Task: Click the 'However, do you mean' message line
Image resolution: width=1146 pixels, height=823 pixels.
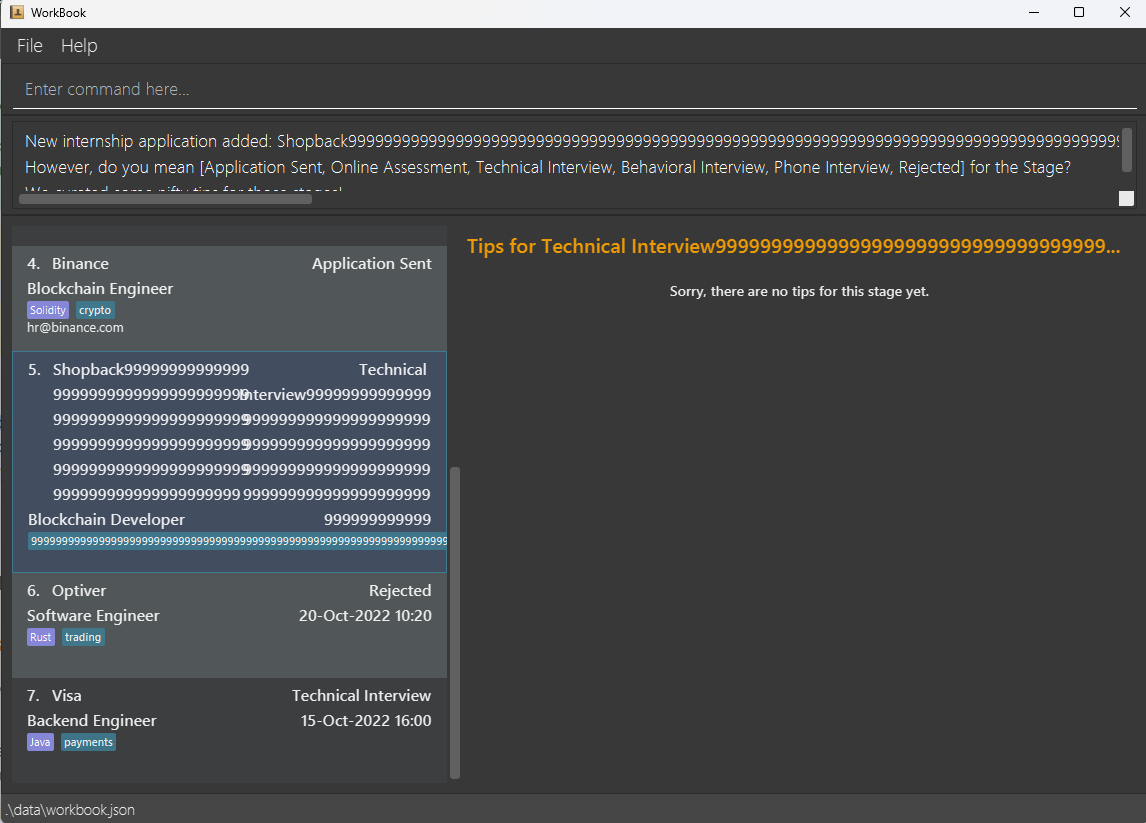Action: click(x=547, y=167)
